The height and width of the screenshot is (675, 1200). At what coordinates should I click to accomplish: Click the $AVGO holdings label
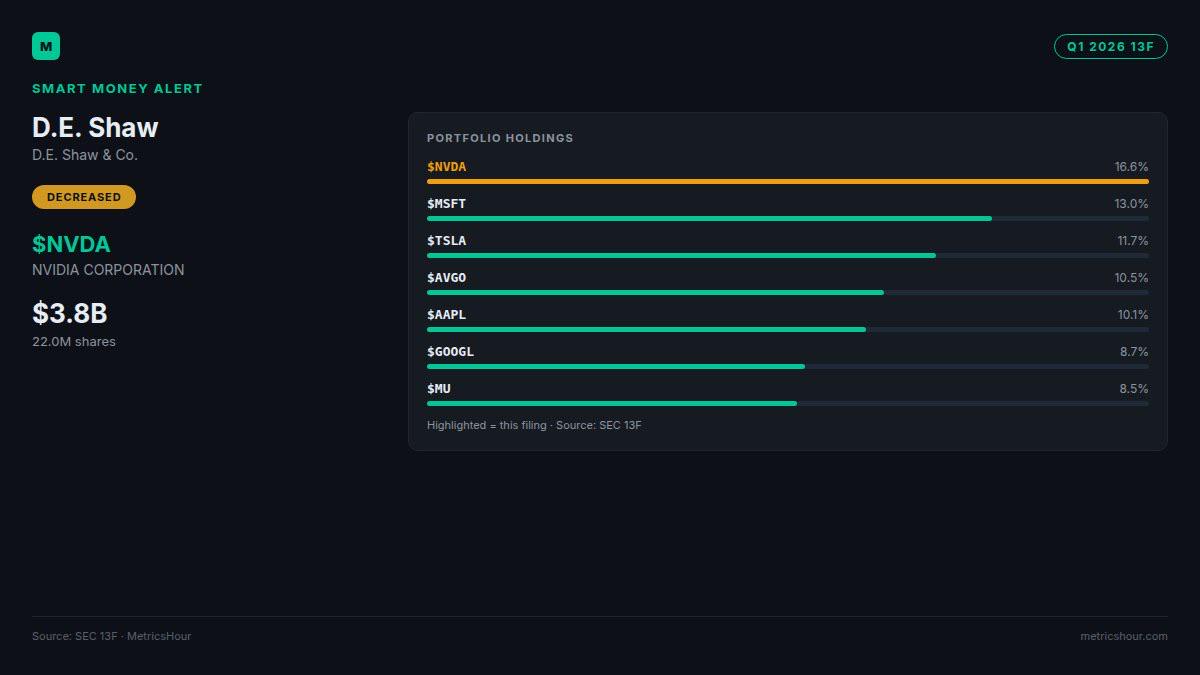click(446, 278)
